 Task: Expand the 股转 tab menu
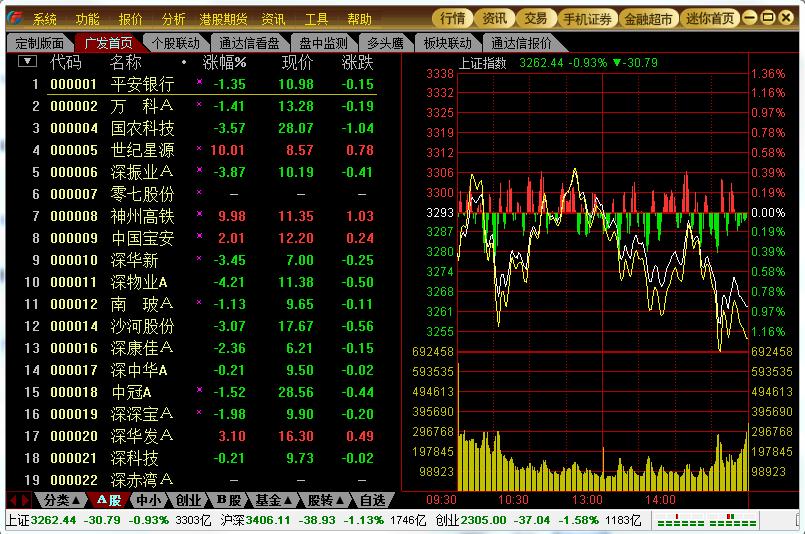[325, 500]
